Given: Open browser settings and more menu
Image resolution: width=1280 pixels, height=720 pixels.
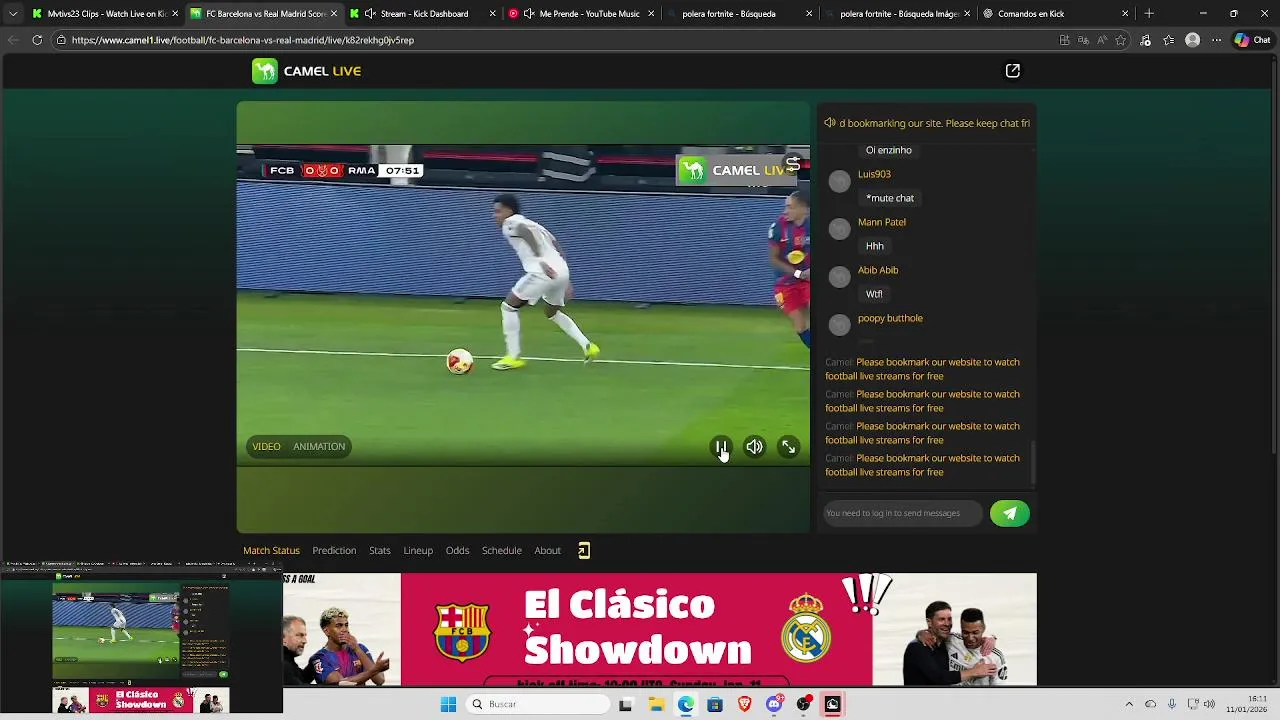Looking at the screenshot, I should click(x=1216, y=40).
